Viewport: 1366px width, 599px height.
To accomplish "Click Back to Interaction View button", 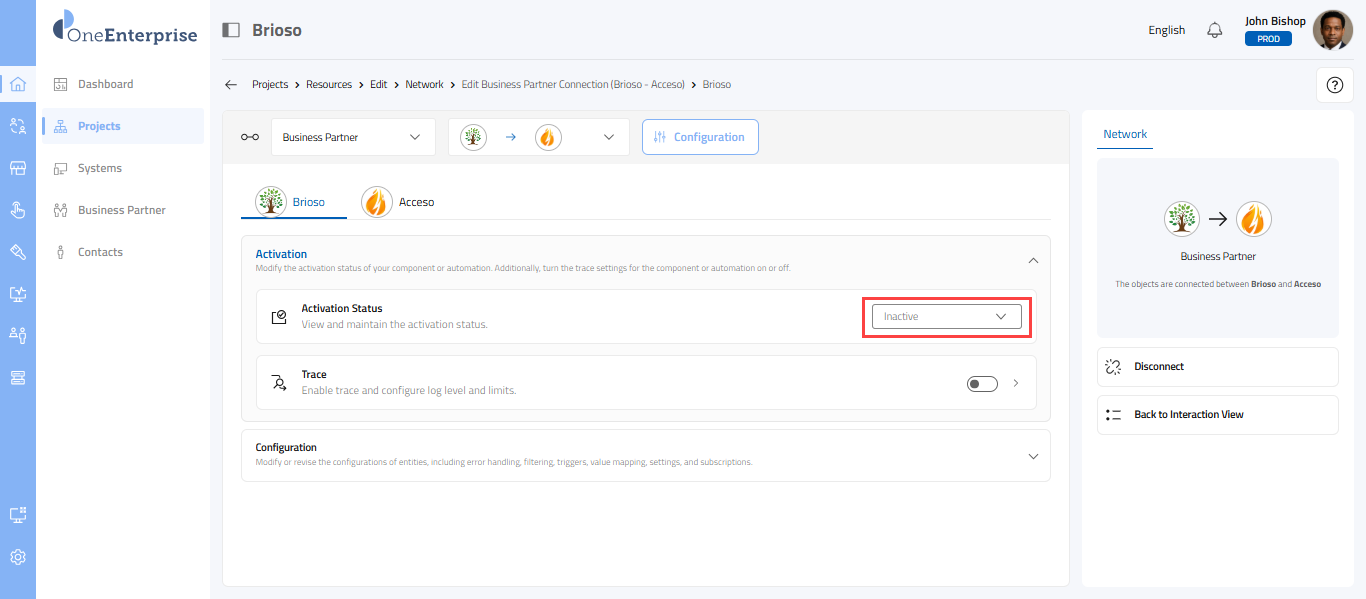I will (1217, 415).
